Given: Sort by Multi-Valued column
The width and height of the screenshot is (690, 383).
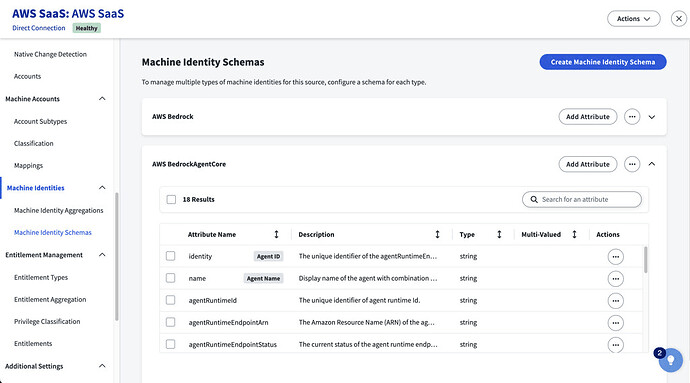Looking at the screenshot, I should tap(574, 235).
